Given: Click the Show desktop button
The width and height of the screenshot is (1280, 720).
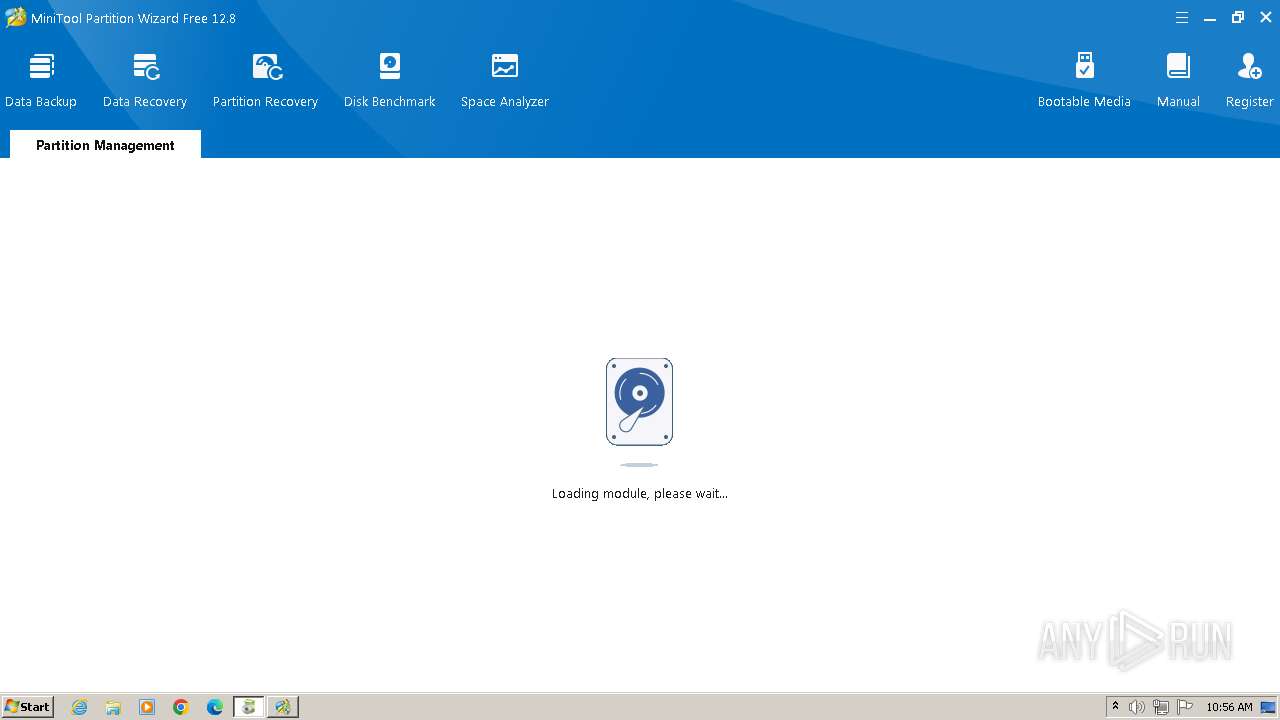Looking at the screenshot, I should click(1268, 707).
